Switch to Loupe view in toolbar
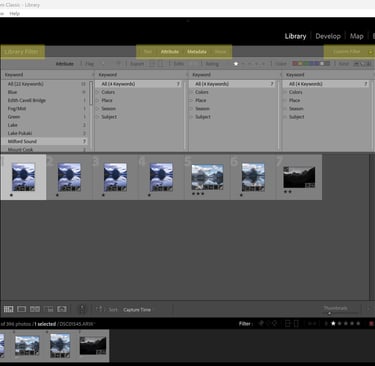Screen dimensions: 375x366 click(x=22, y=309)
